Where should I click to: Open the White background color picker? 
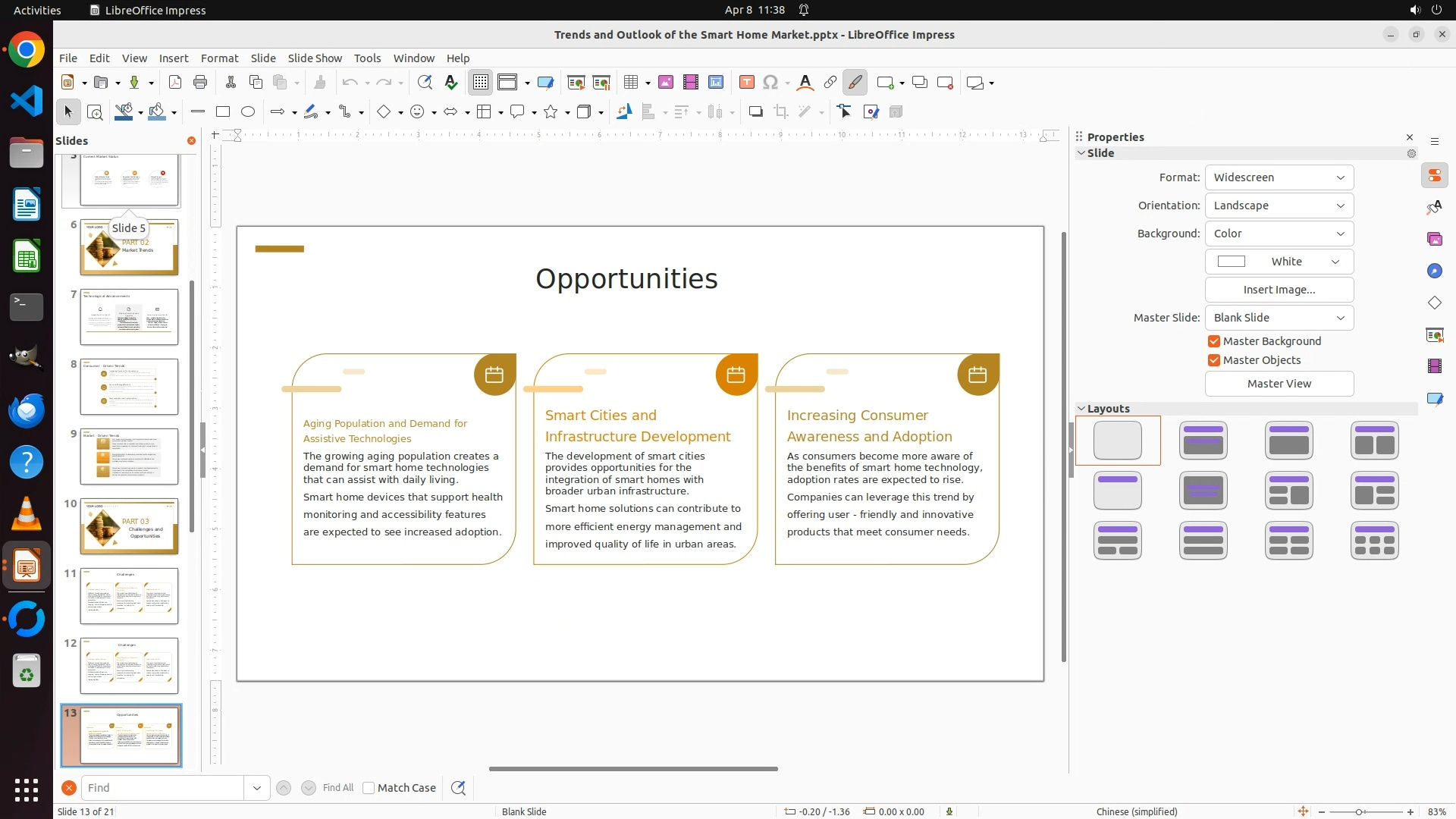tap(1279, 262)
